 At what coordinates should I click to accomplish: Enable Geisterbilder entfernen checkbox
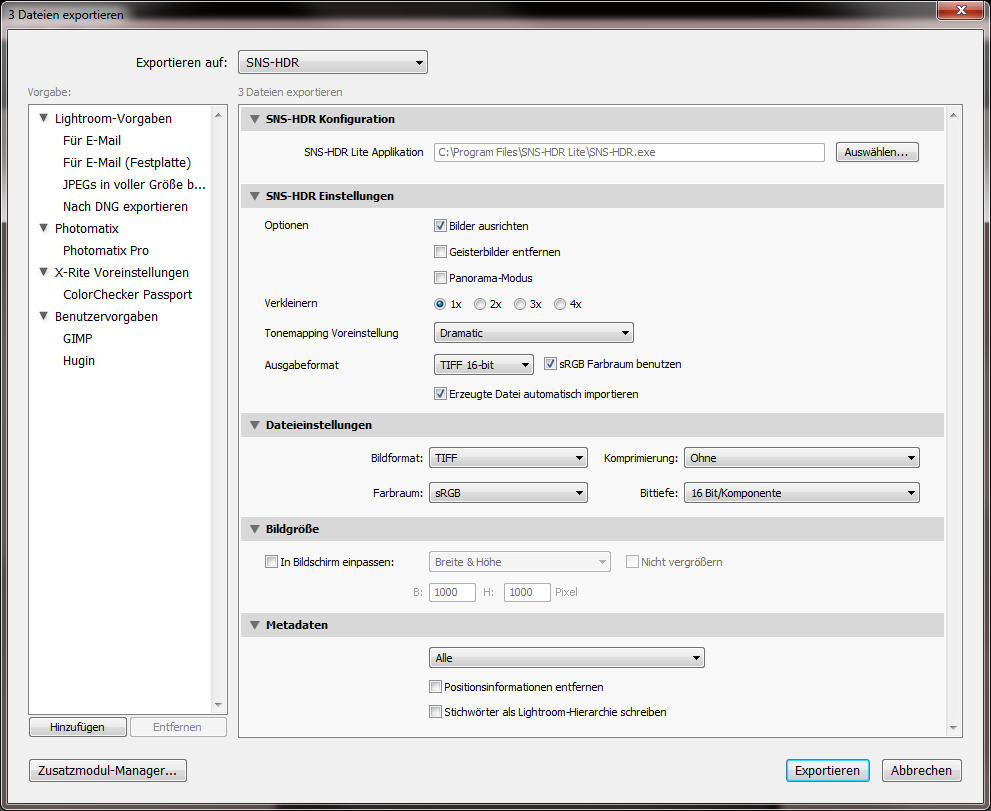coord(440,252)
